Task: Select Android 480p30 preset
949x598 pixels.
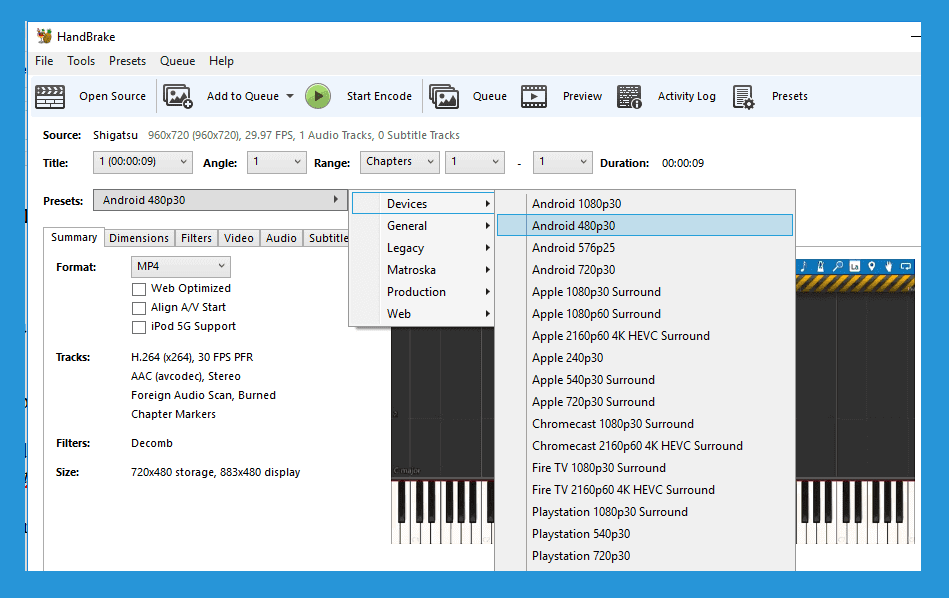Action: coord(645,226)
